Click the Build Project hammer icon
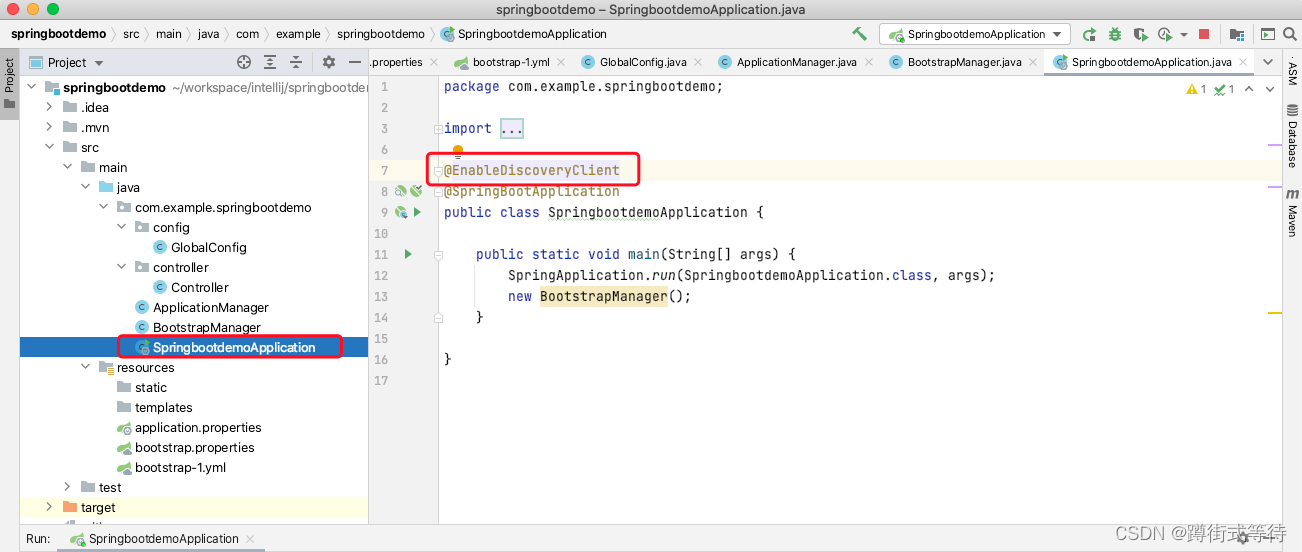The height and width of the screenshot is (552, 1302). point(859,34)
